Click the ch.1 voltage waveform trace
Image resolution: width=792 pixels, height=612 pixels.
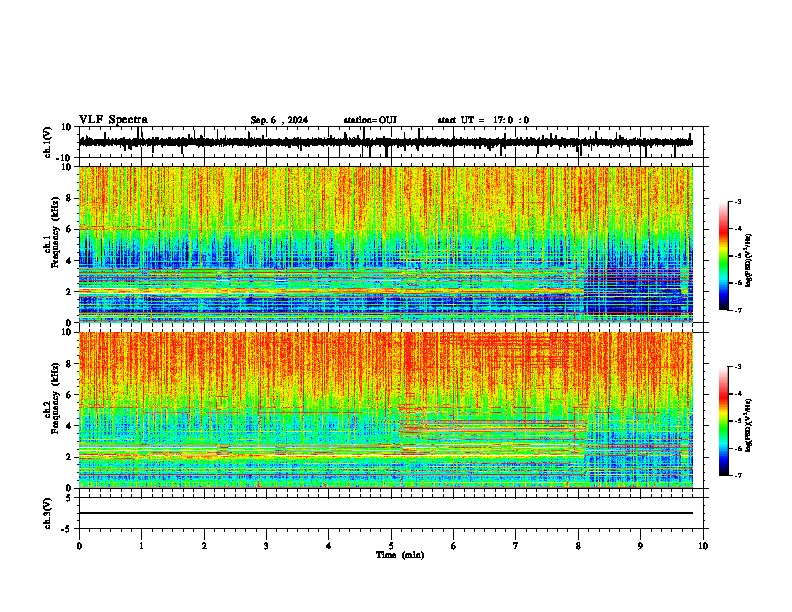pyautogui.click(x=386, y=142)
